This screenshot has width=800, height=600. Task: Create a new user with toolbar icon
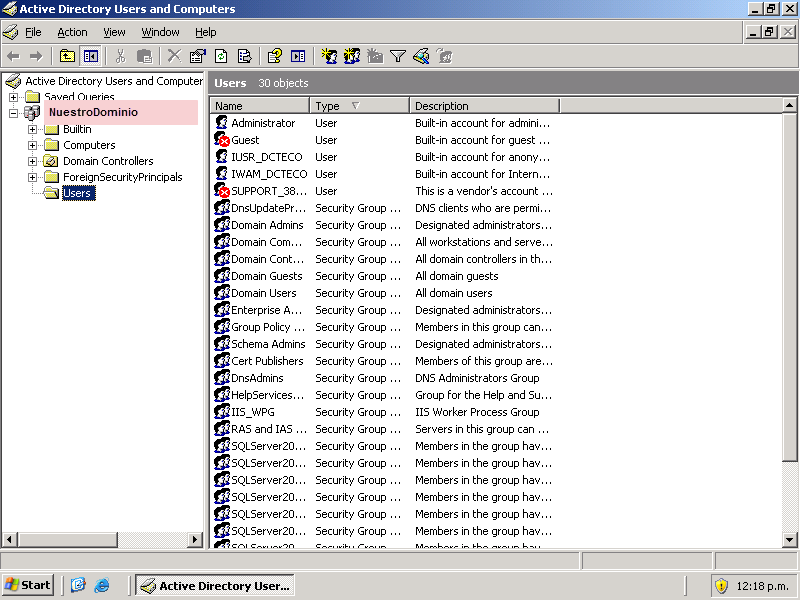point(329,56)
